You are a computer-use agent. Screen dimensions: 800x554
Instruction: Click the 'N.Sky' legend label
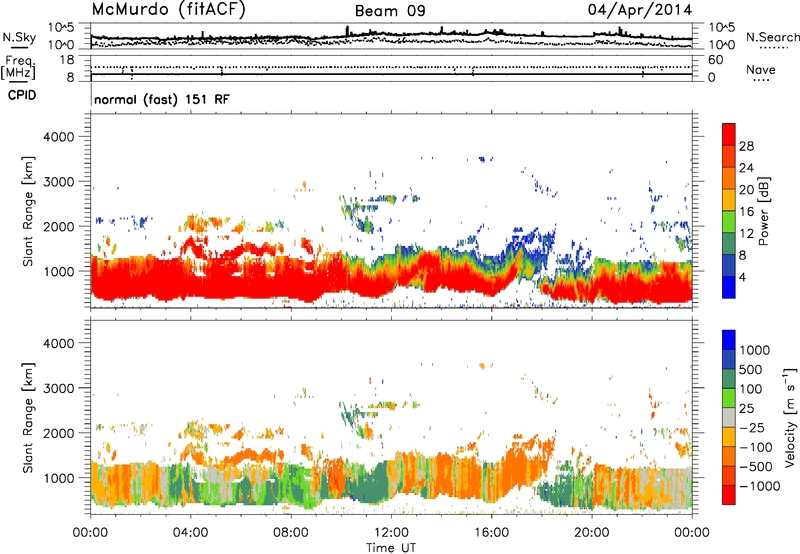(19, 37)
